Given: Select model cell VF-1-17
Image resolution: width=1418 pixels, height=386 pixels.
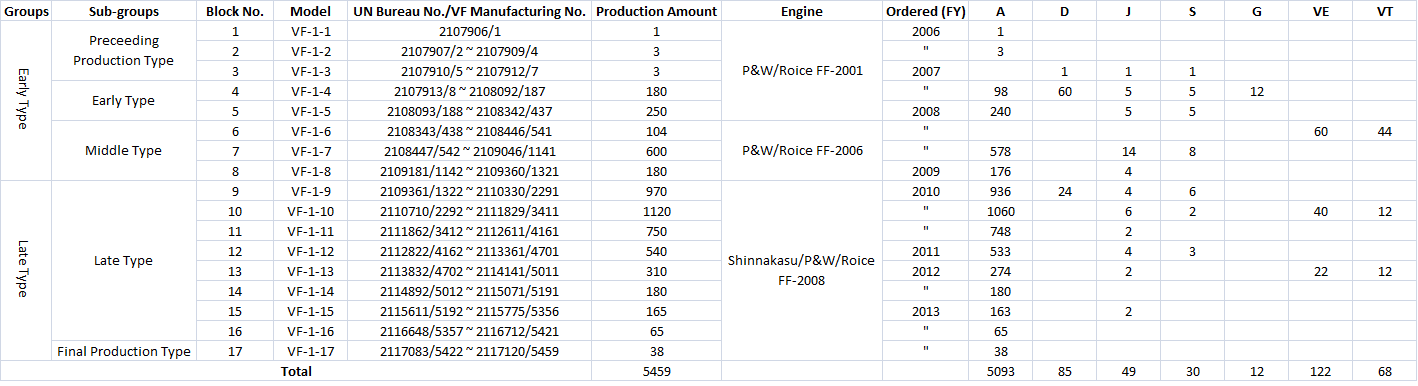Looking at the screenshot, I should 310,351.
